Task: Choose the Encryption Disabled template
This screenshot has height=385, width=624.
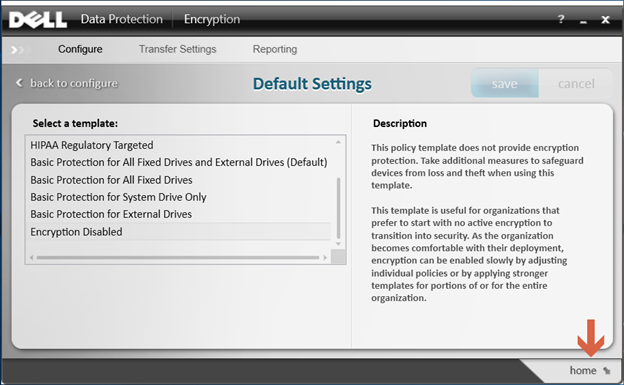Action: click(178, 232)
